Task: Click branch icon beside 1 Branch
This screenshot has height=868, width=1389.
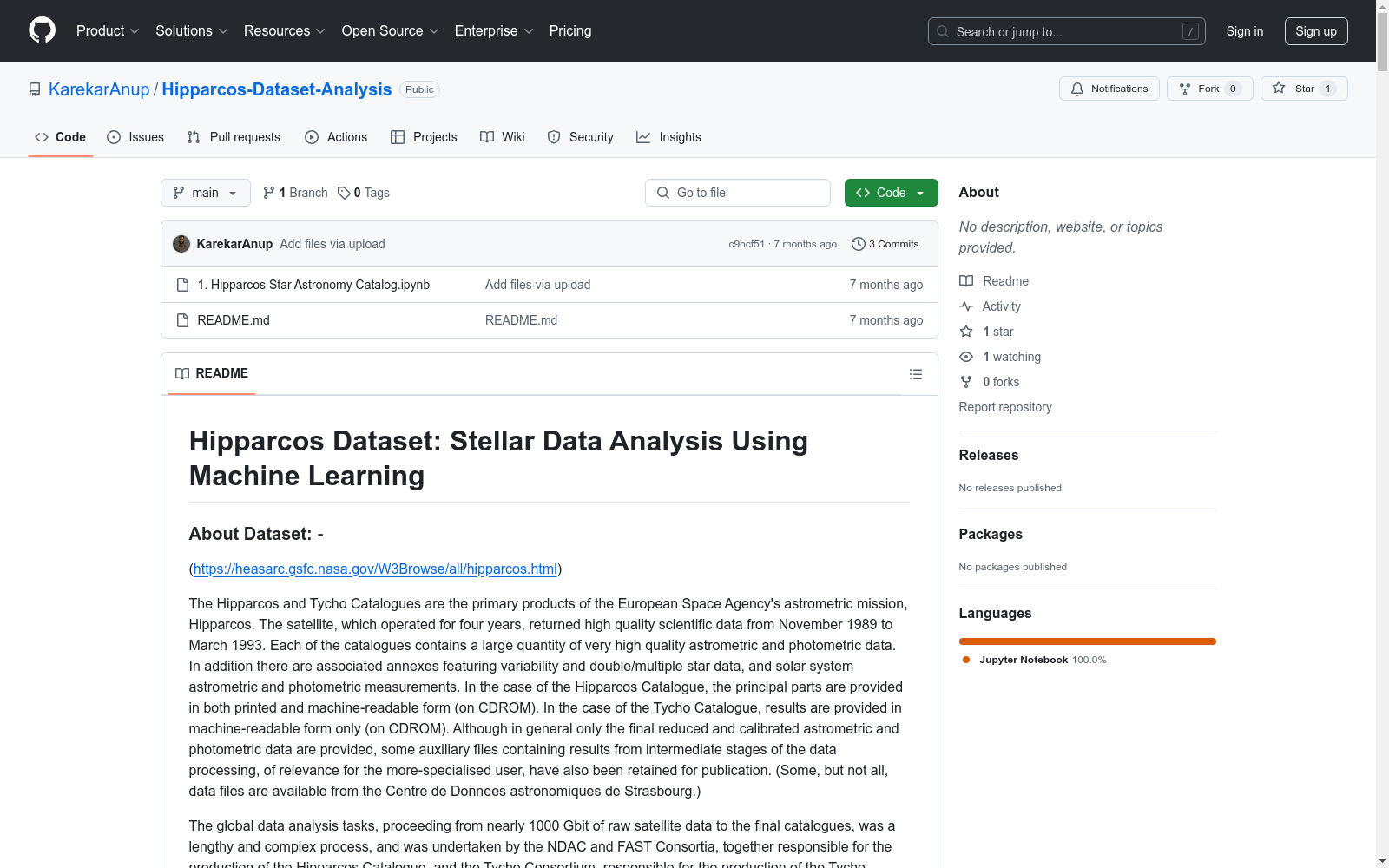Action: click(x=269, y=193)
